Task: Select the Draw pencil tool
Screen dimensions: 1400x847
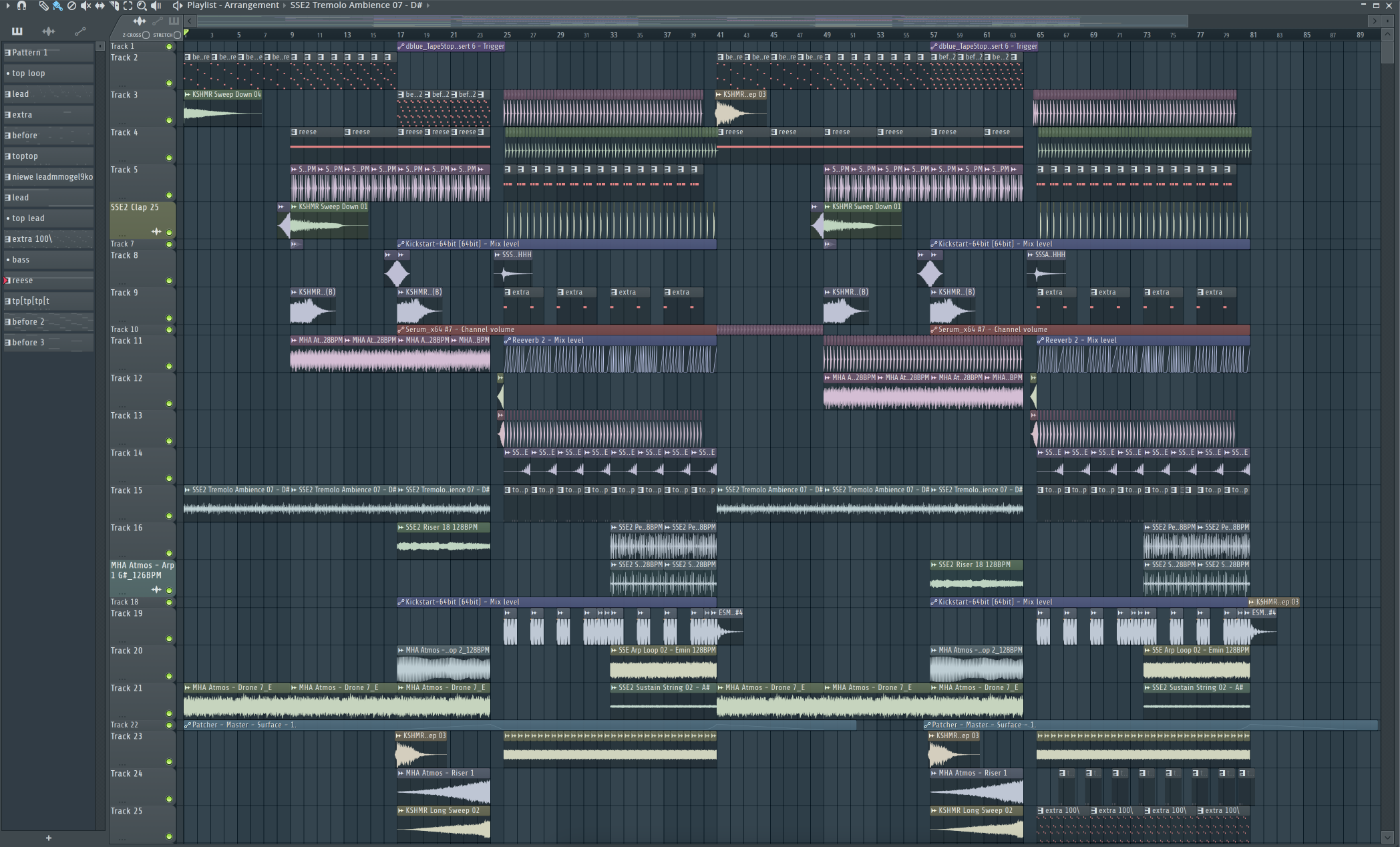Action: pyautogui.click(x=43, y=5)
